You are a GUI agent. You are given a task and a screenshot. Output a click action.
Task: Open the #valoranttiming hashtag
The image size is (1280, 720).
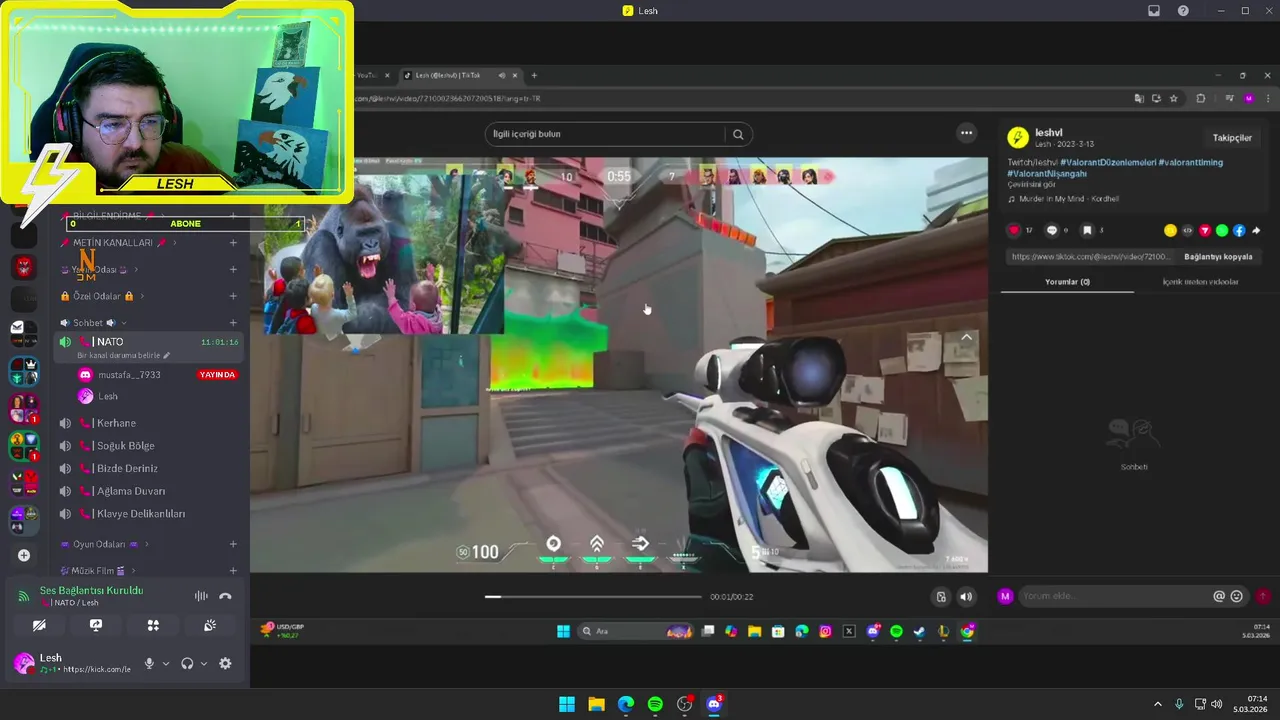(x=1190, y=162)
